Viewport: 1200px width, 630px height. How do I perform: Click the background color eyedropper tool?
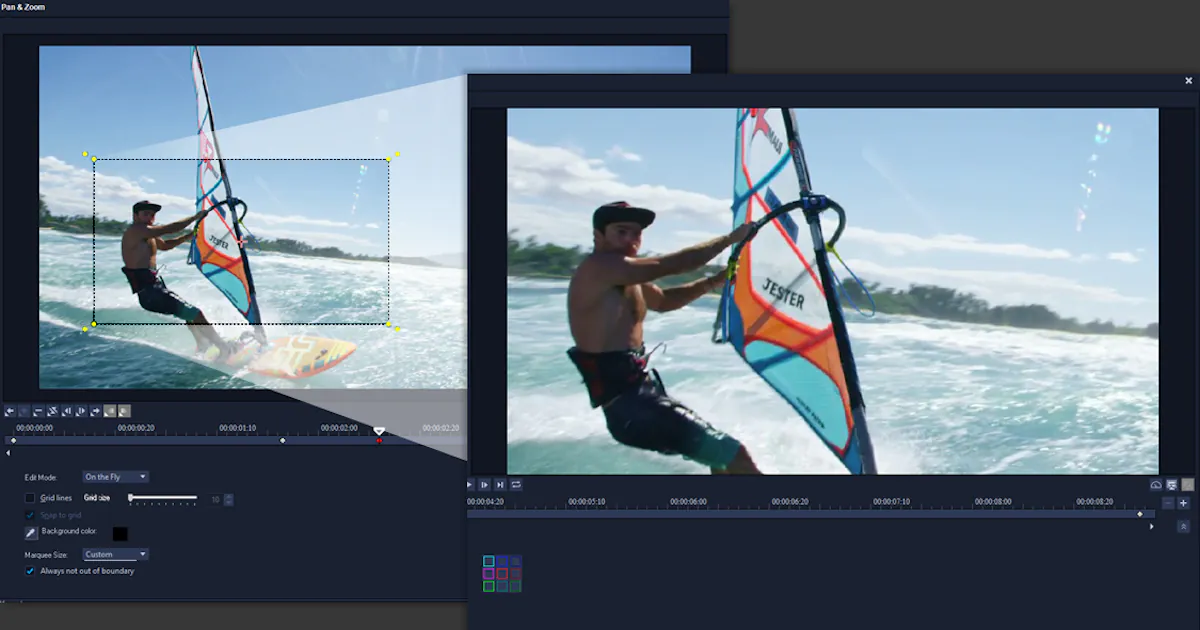(x=31, y=533)
